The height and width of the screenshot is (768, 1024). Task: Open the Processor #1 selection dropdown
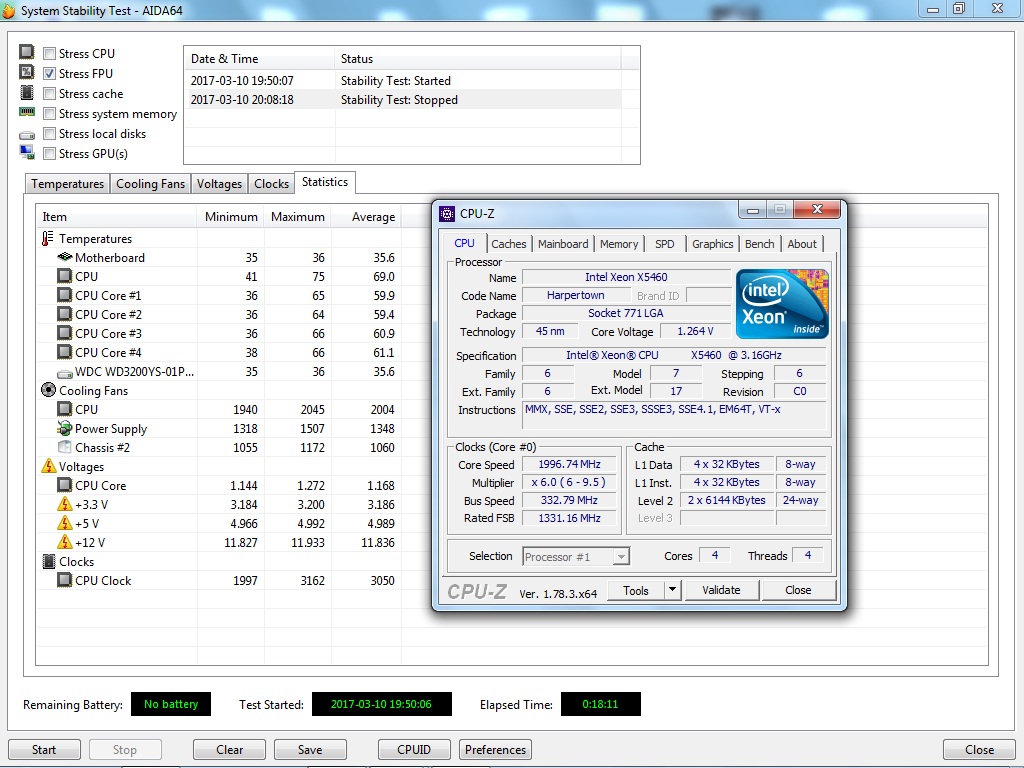point(622,556)
